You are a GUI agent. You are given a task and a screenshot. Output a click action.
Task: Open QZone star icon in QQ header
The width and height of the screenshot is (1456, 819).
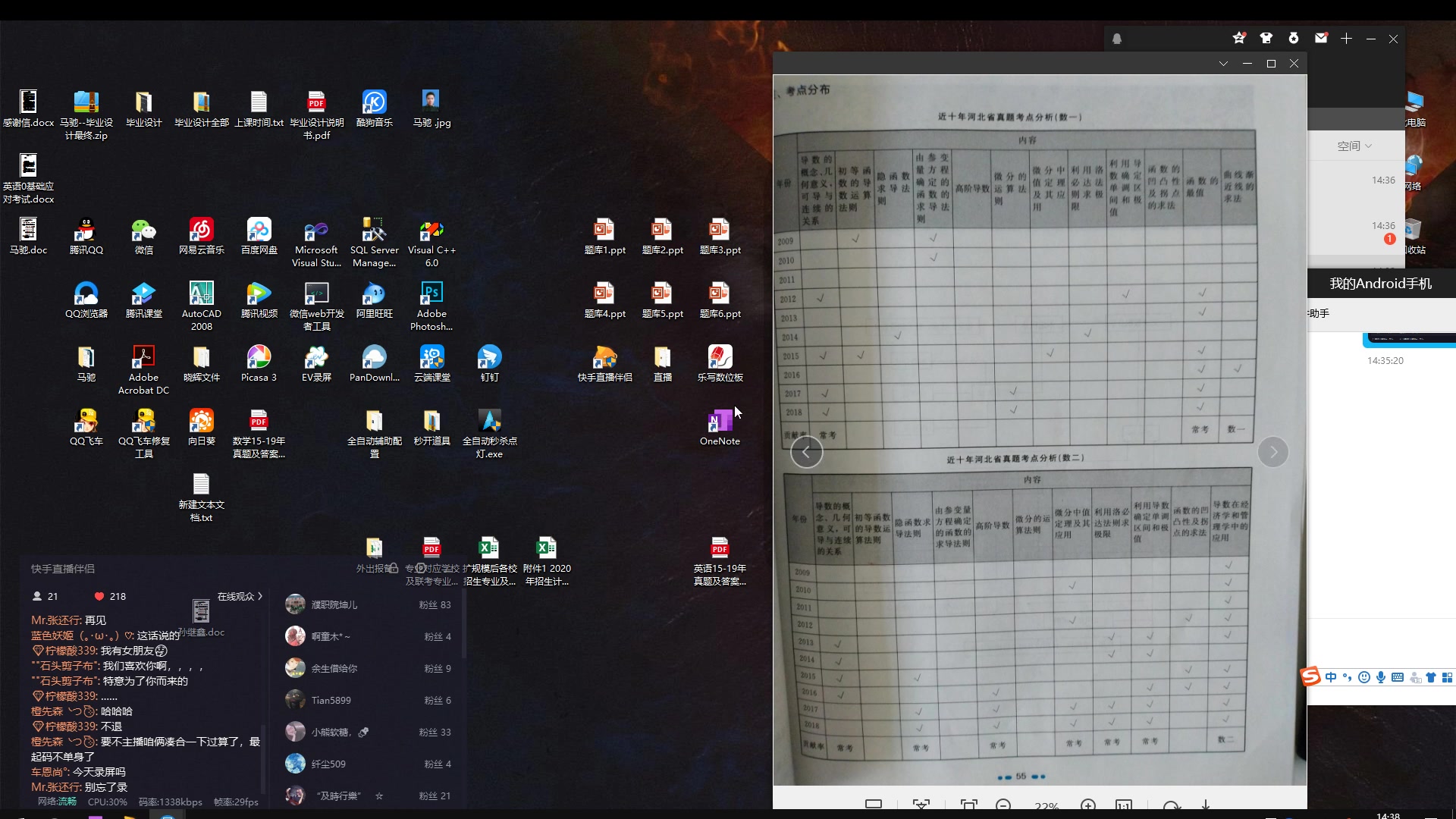(1239, 38)
